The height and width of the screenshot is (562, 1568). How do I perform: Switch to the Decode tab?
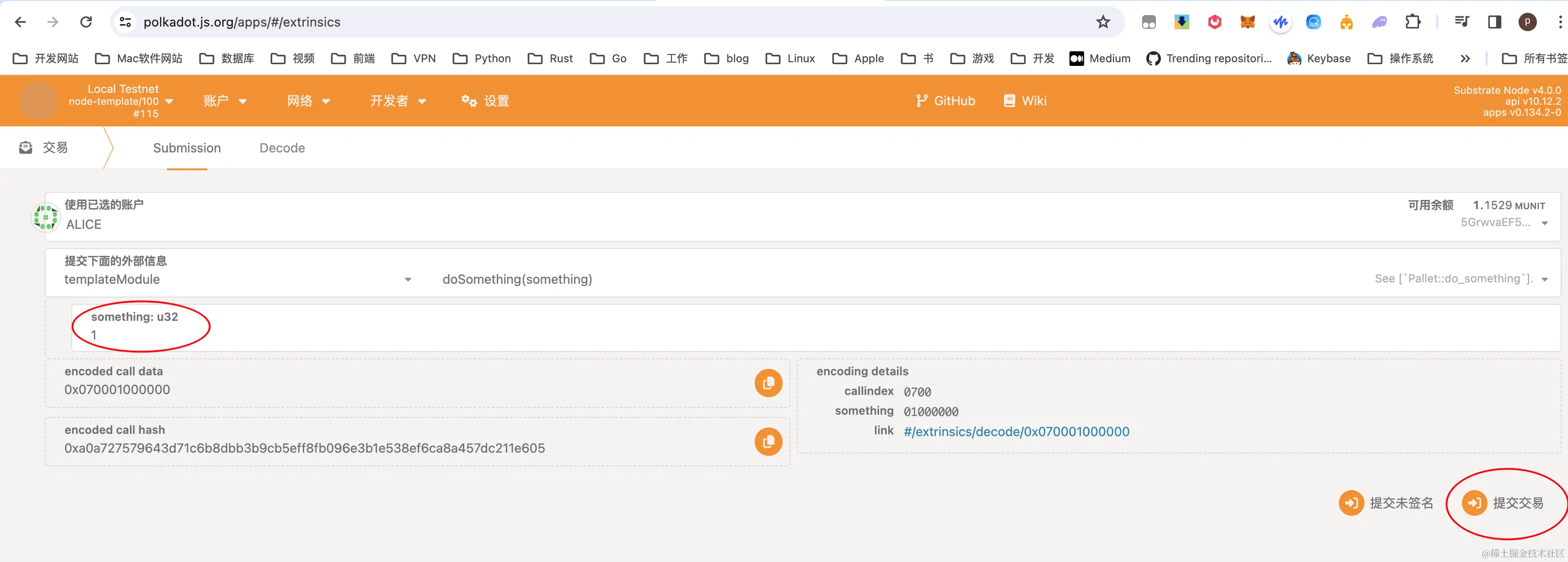(282, 148)
